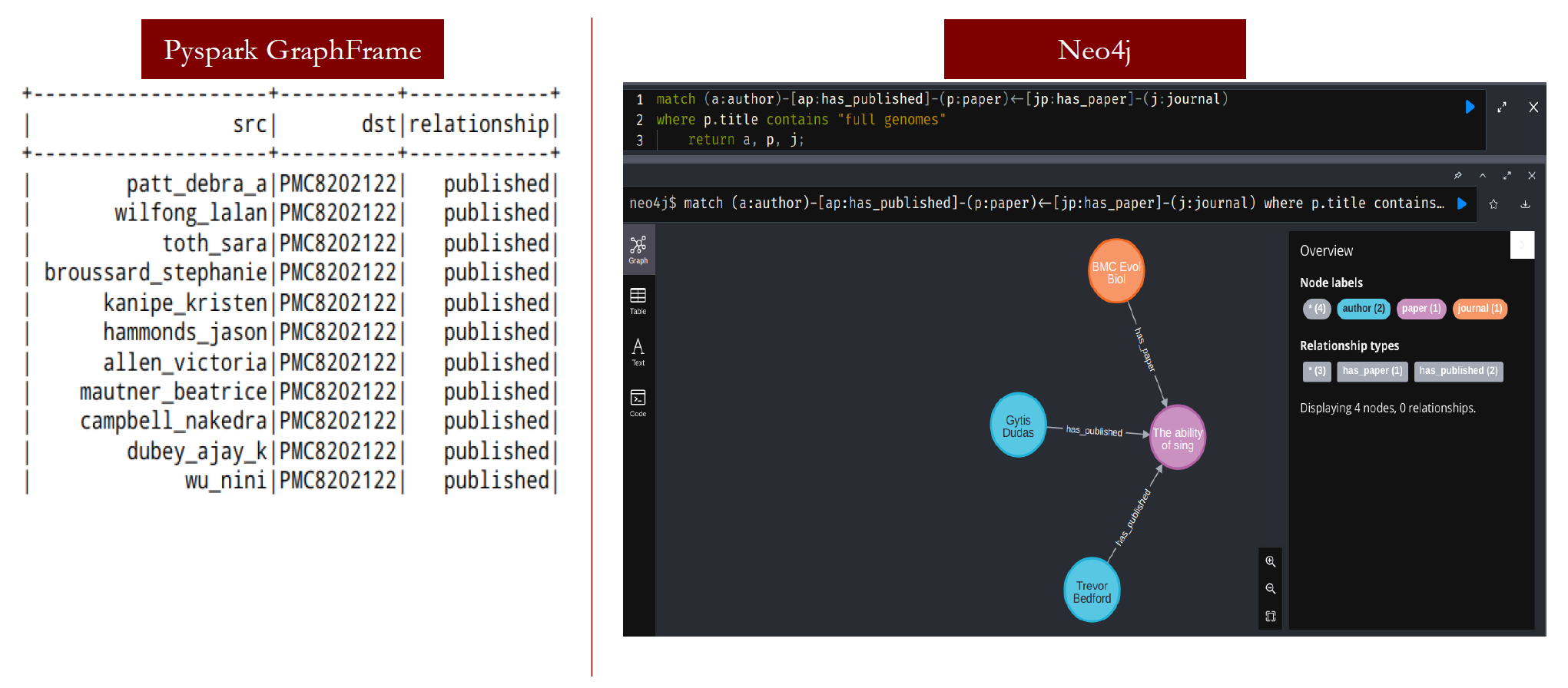1568x688 pixels.
Task: Click the Pyspark GraphFrame title banner
Action: 293,49
